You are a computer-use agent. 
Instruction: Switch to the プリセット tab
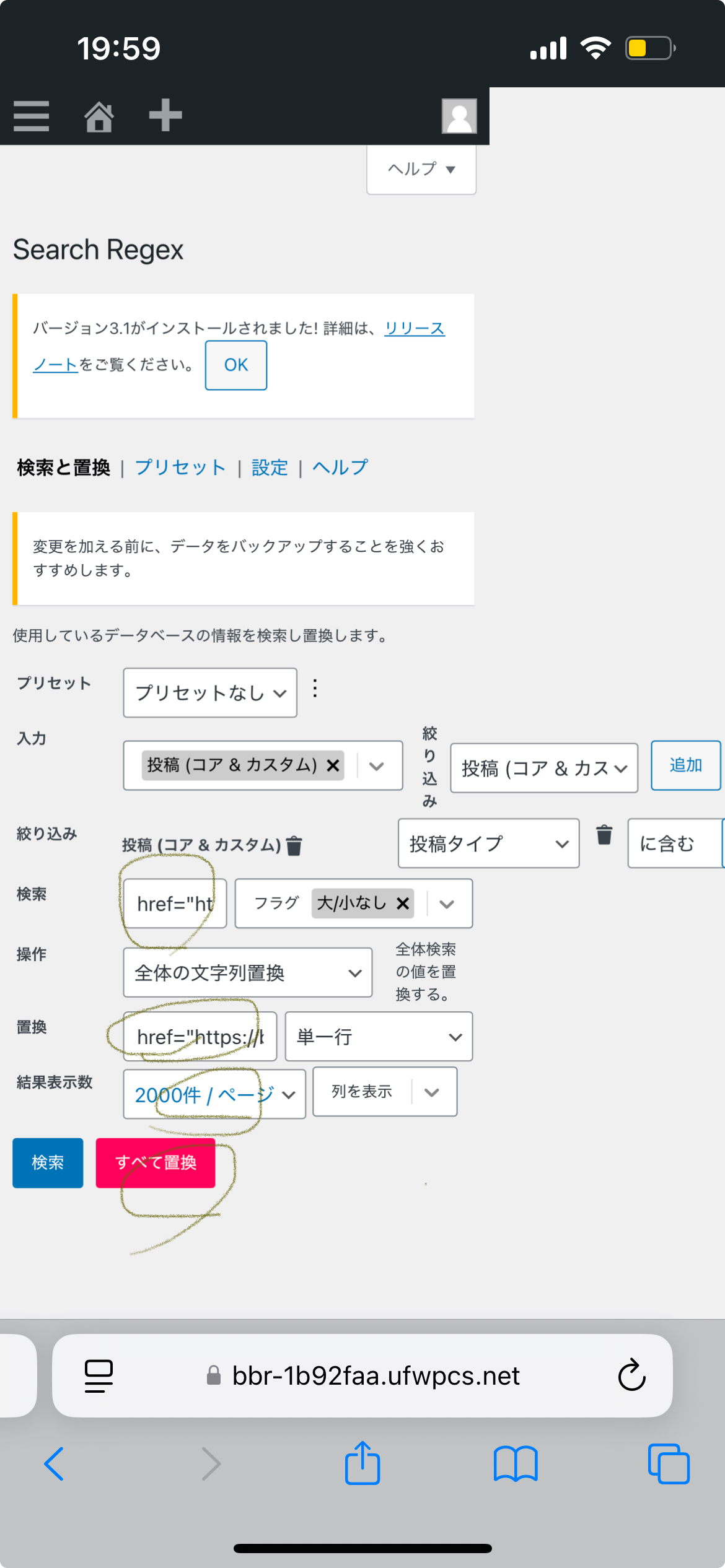(180, 468)
